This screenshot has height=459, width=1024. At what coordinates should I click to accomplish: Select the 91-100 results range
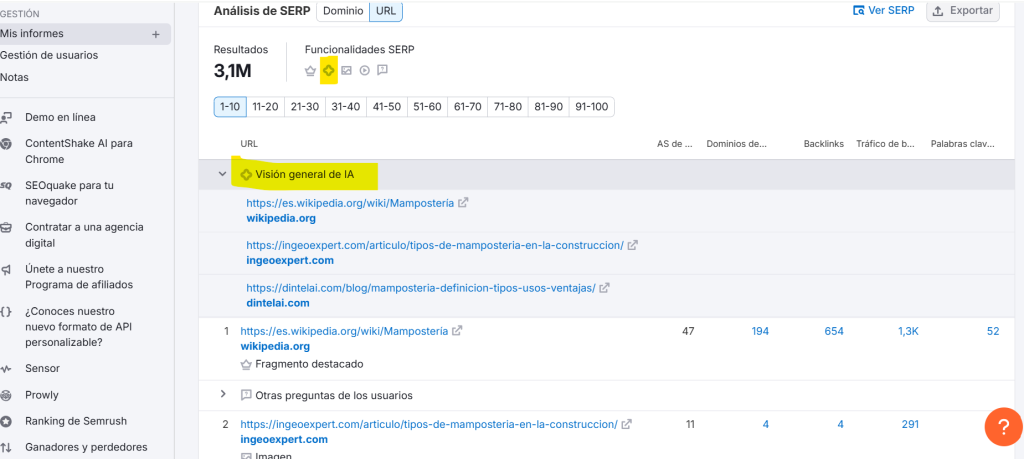(x=591, y=107)
